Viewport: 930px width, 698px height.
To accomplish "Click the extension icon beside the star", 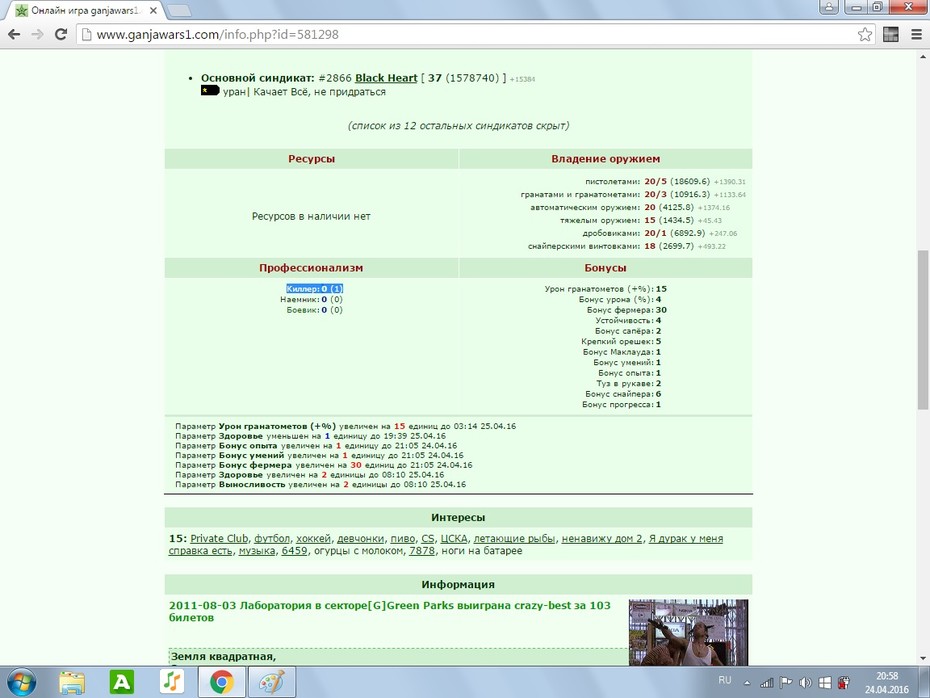I will 890,34.
